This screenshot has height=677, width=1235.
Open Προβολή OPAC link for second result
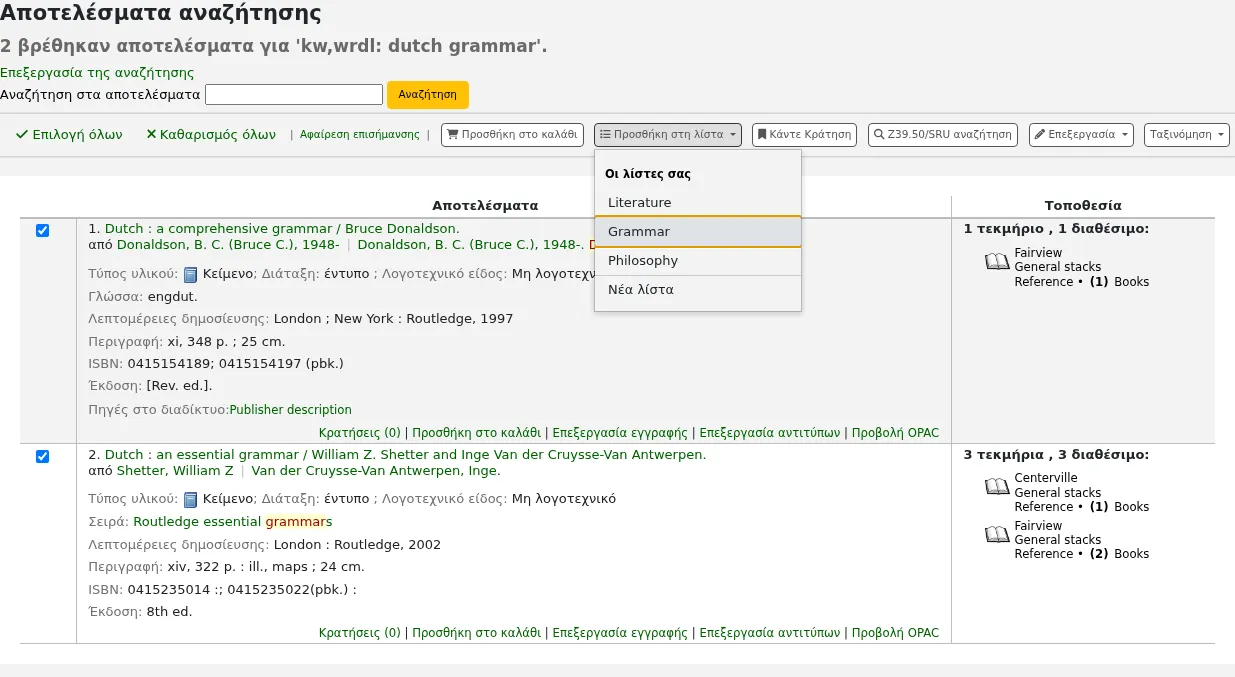click(895, 633)
